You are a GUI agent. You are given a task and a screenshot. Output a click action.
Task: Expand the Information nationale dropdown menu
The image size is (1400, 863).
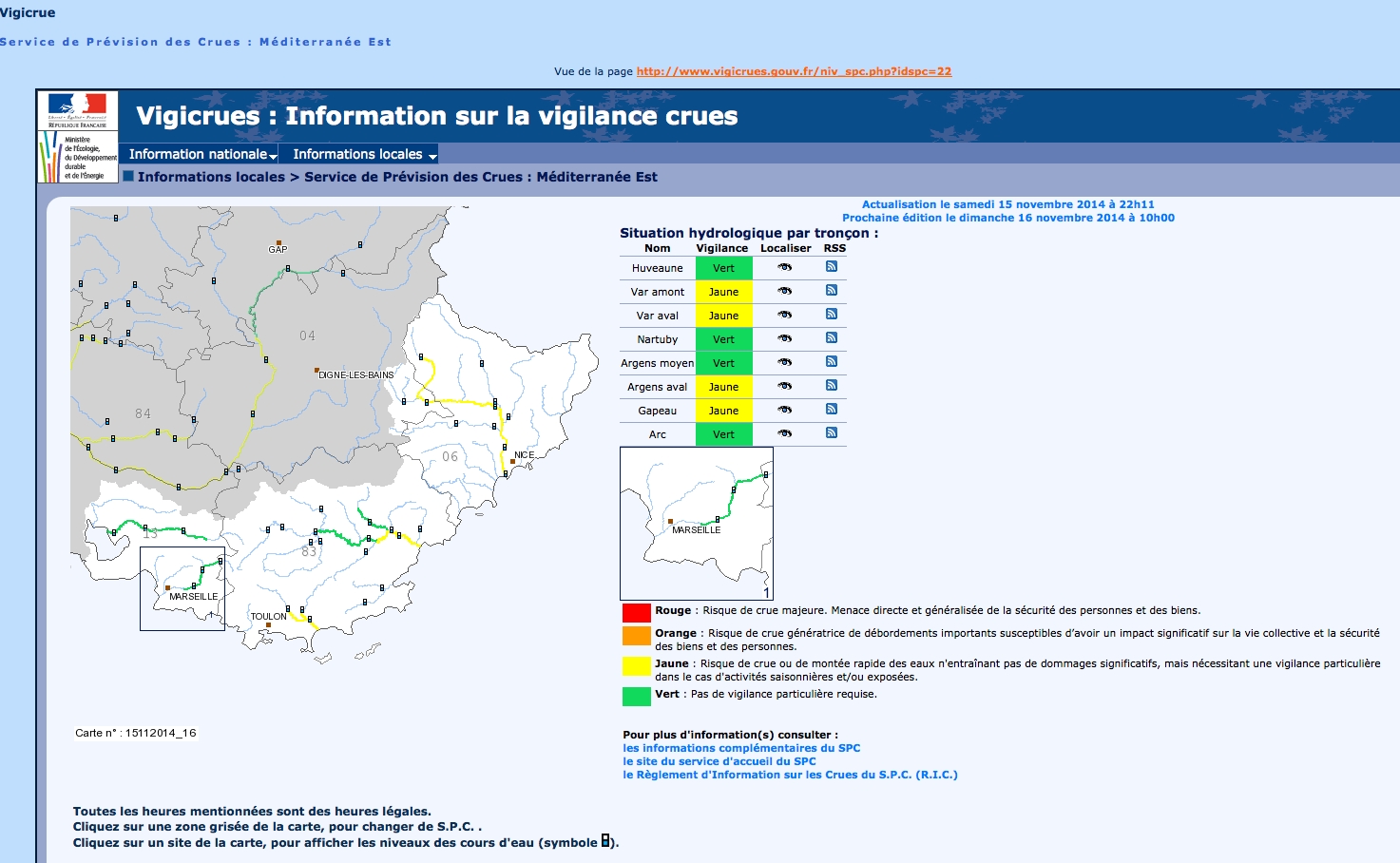click(x=202, y=154)
